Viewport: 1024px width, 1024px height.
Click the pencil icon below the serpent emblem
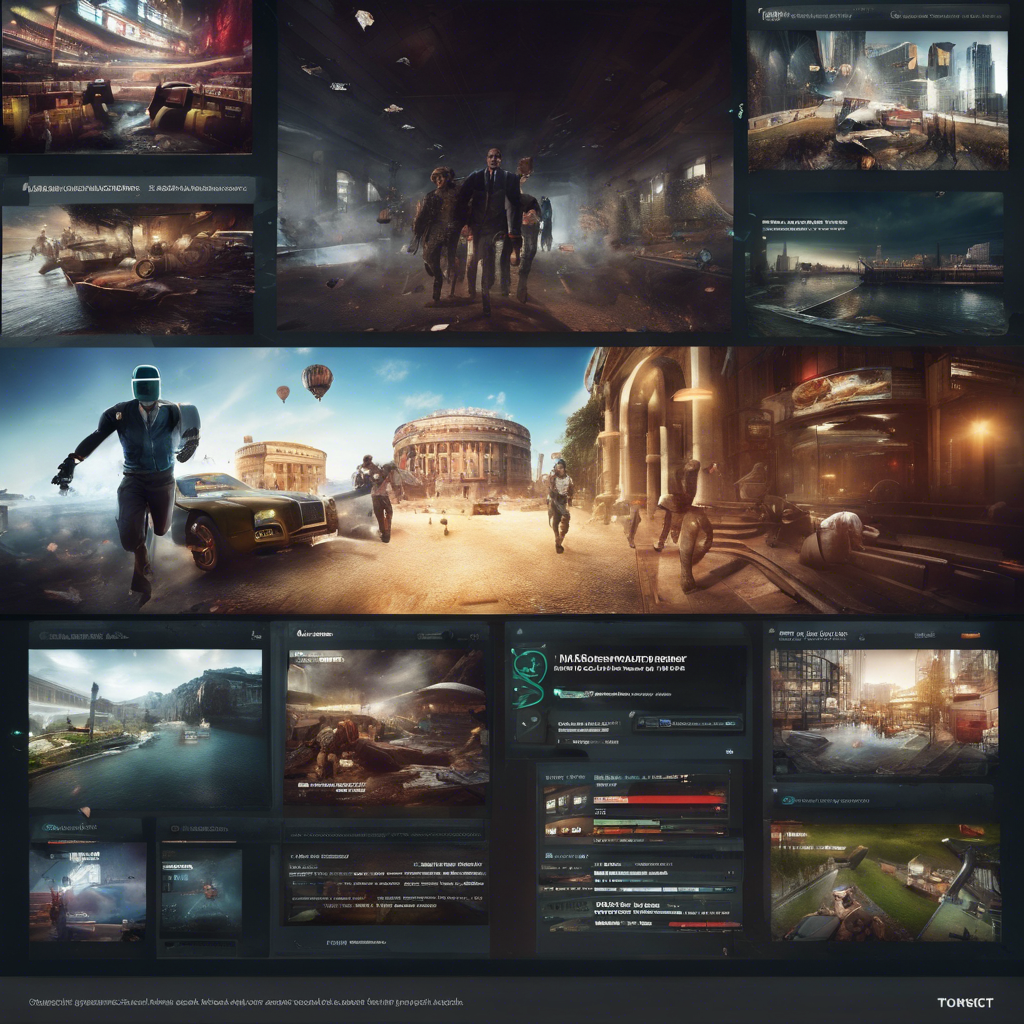[x=523, y=725]
